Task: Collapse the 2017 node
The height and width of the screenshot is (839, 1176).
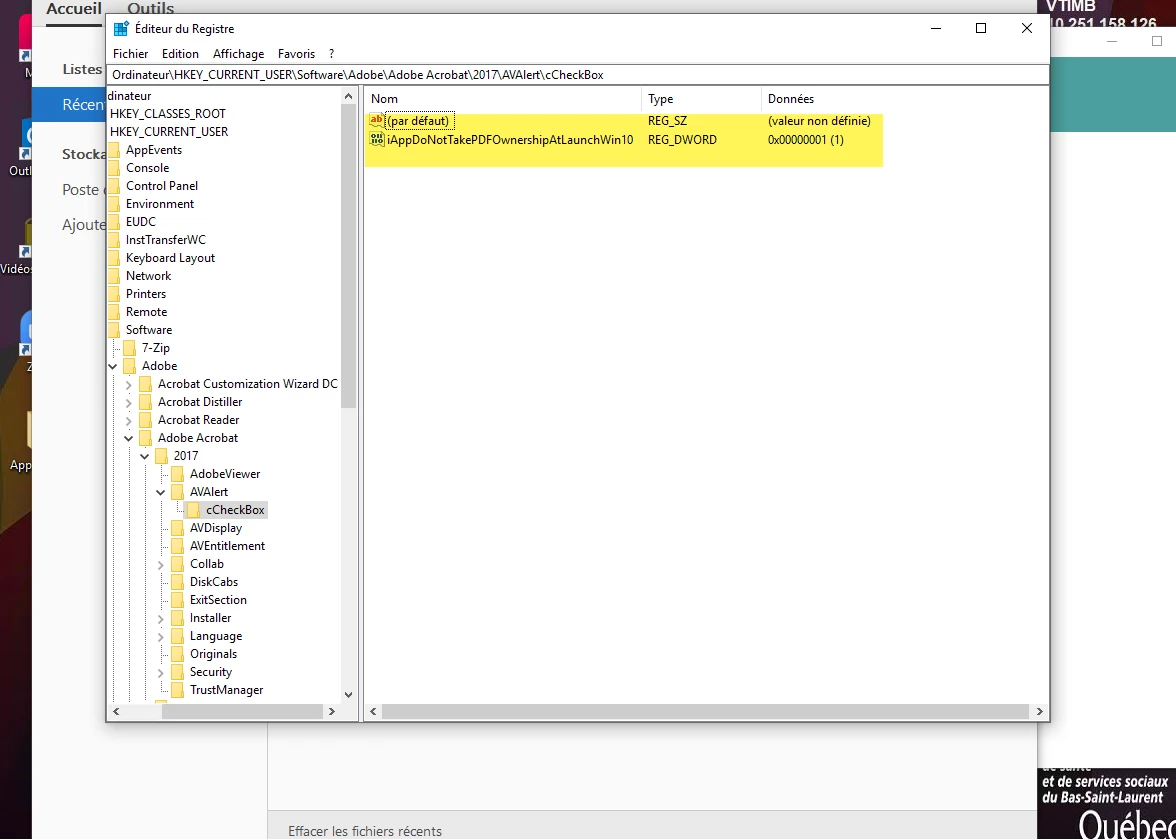Action: [144, 456]
